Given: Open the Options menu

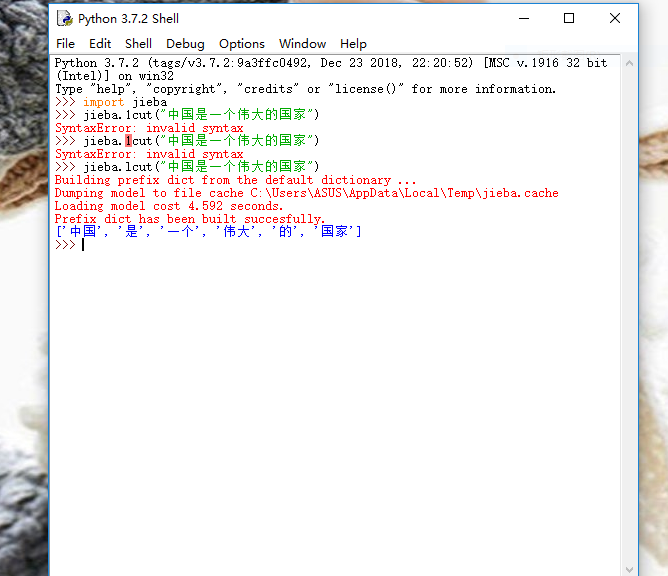Looking at the screenshot, I should 242,43.
